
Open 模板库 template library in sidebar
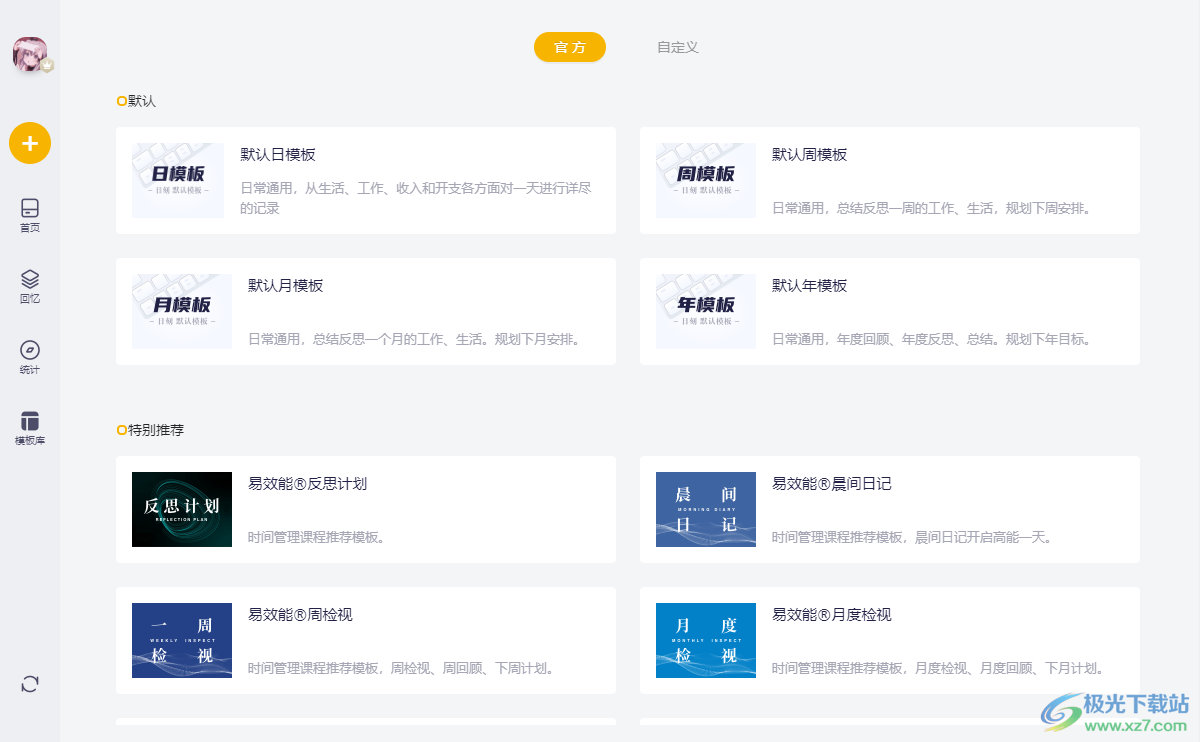(x=30, y=428)
